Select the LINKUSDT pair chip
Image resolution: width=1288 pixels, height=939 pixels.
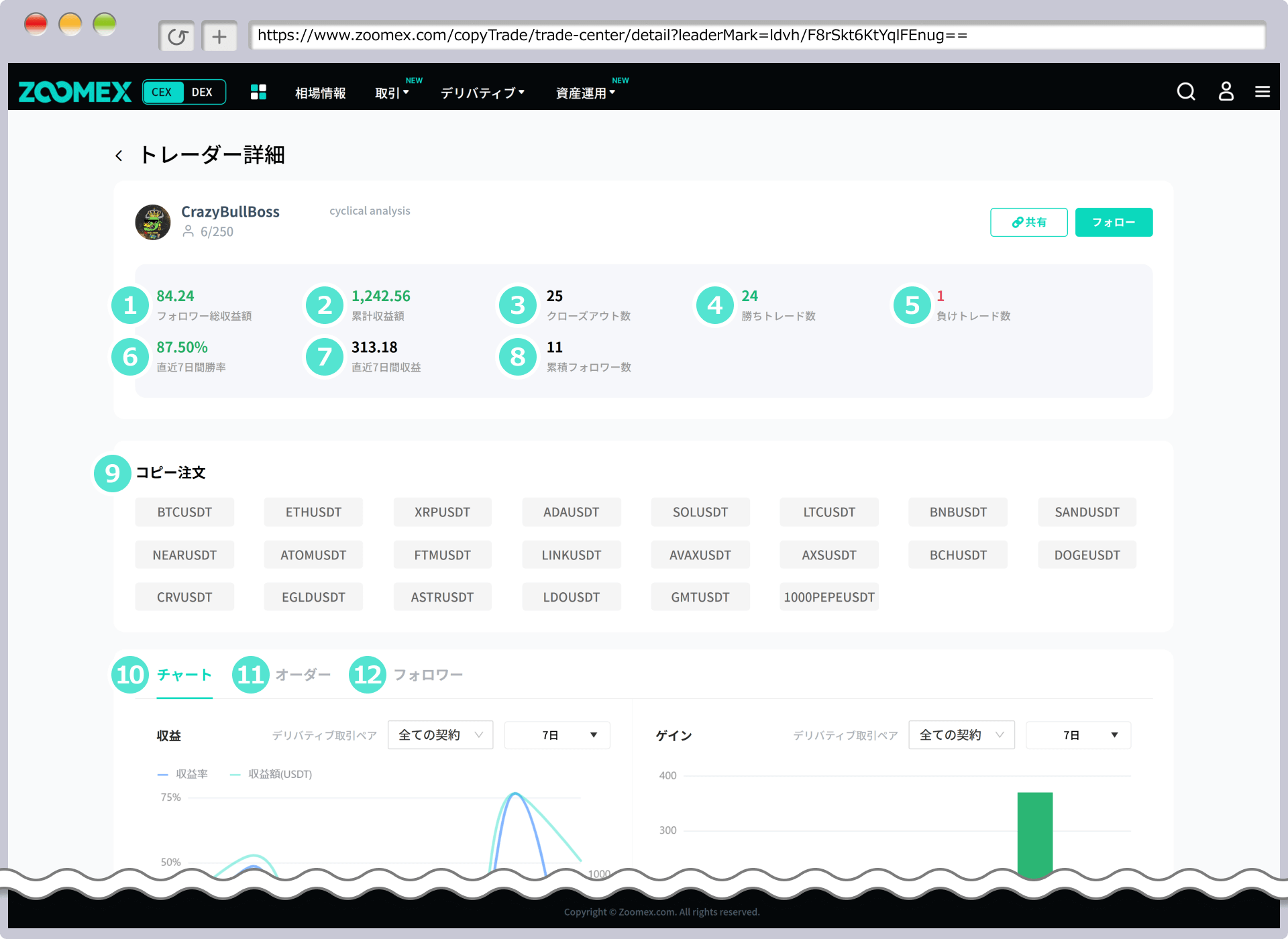point(572,555)
